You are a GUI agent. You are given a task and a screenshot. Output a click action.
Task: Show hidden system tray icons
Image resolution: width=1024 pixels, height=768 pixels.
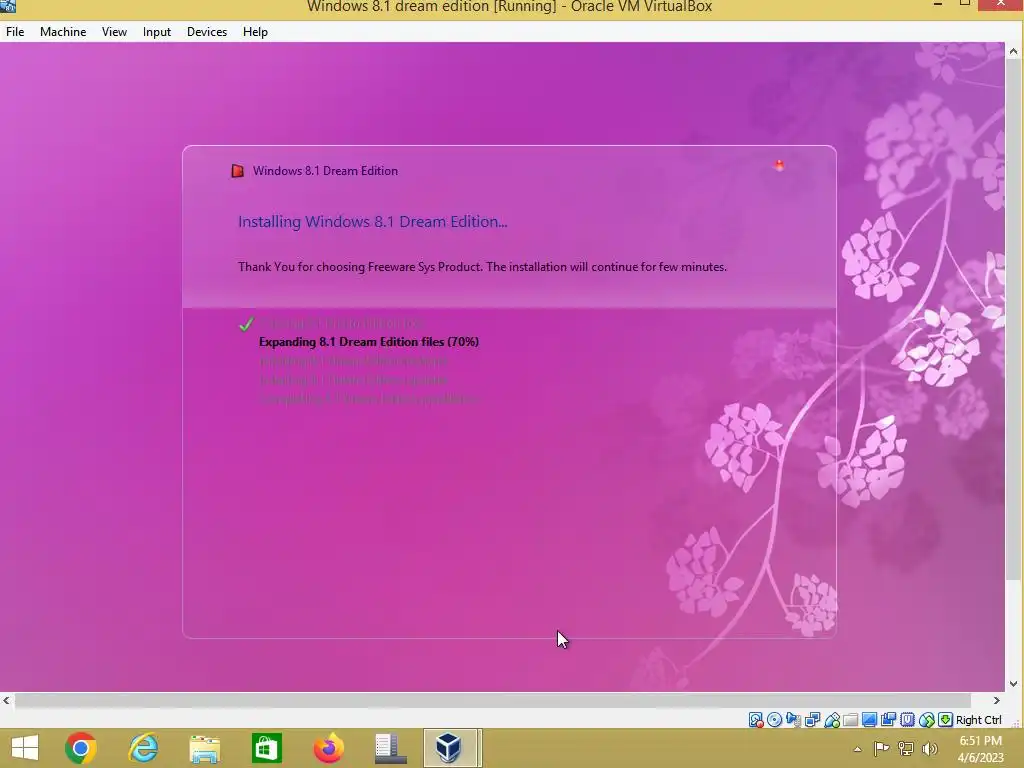pyautogui.click(x=857, y=749)
